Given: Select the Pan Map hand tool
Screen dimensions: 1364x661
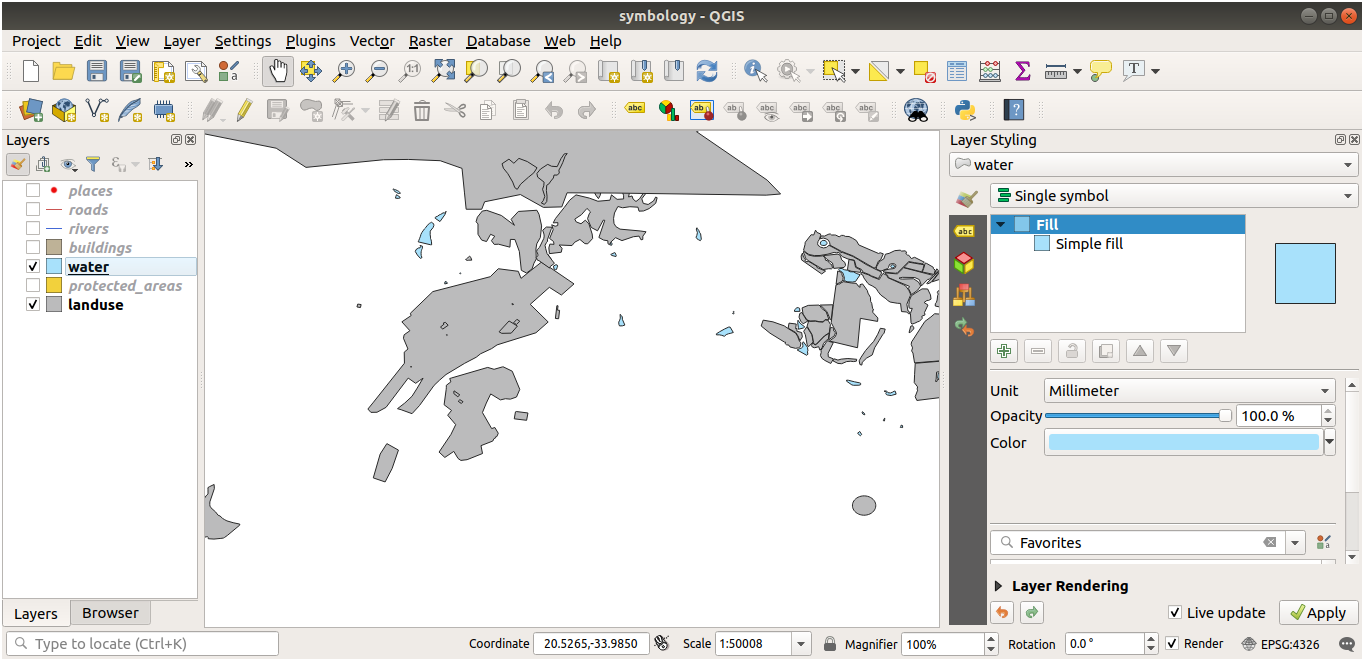Looking at the screenshot, I should tap(278, 71).
